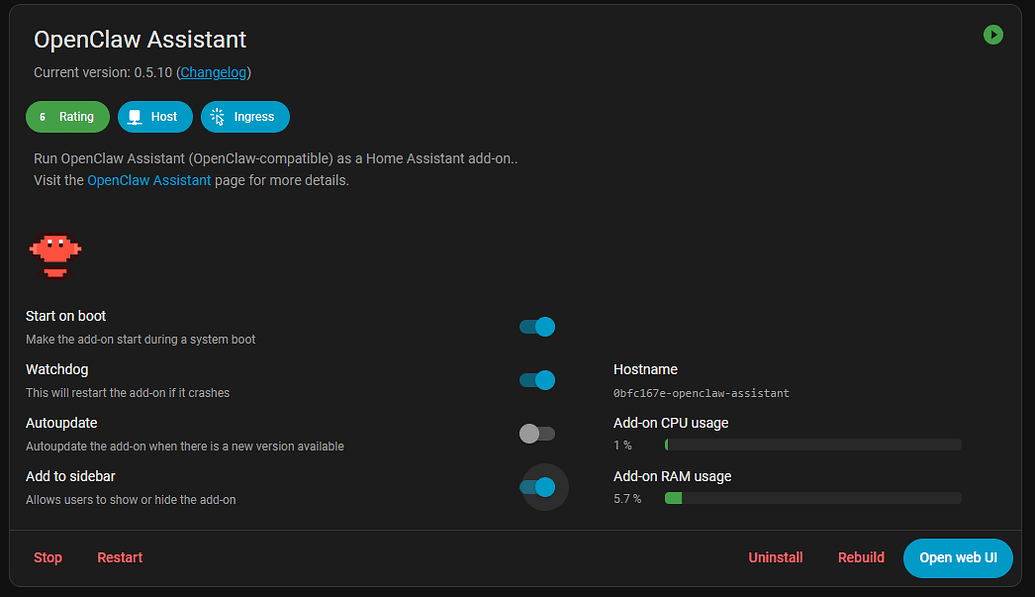Open web UI
The width and height of the screenshot is (1035, 597).
pos(958,558)
